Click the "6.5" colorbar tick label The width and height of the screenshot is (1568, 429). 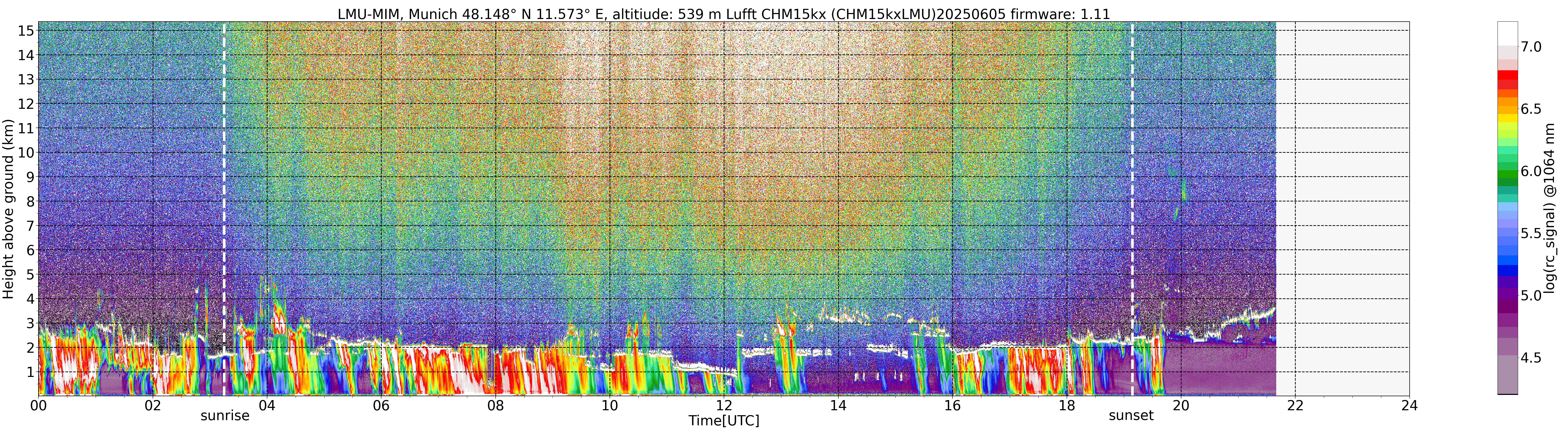(x=1531, y=109)
